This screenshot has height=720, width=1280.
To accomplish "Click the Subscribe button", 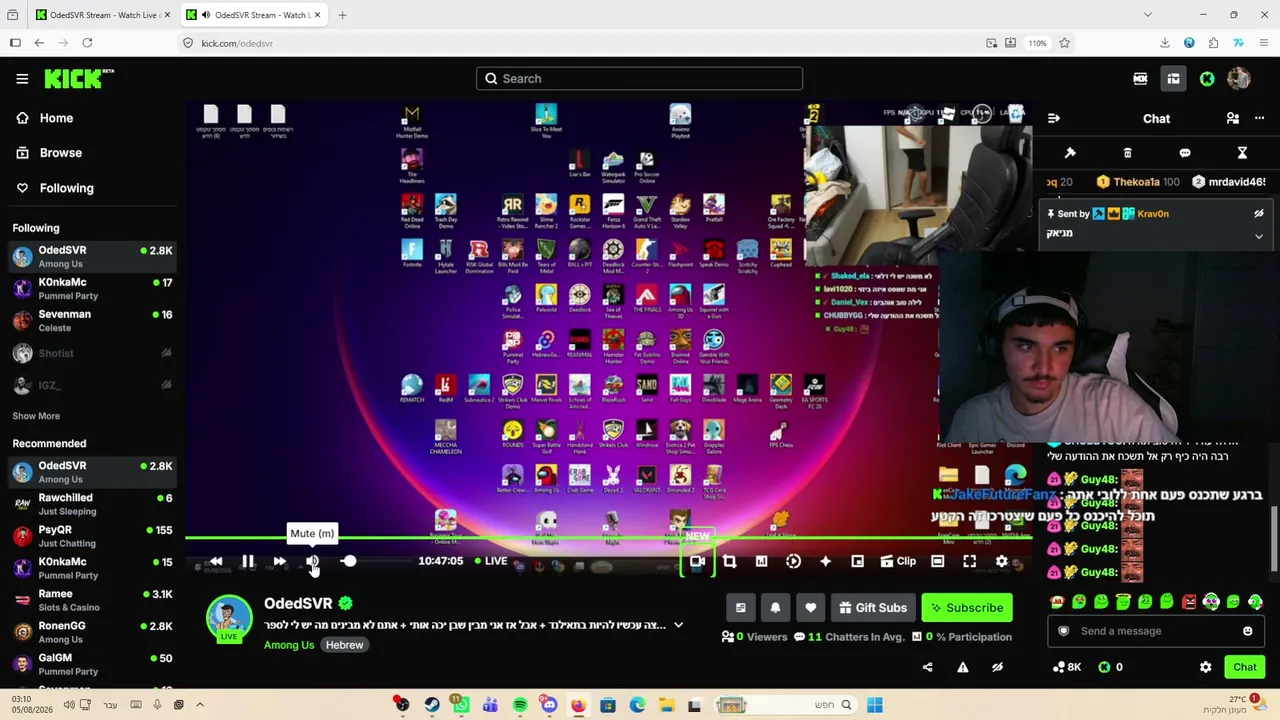I will tap(967, 608).
